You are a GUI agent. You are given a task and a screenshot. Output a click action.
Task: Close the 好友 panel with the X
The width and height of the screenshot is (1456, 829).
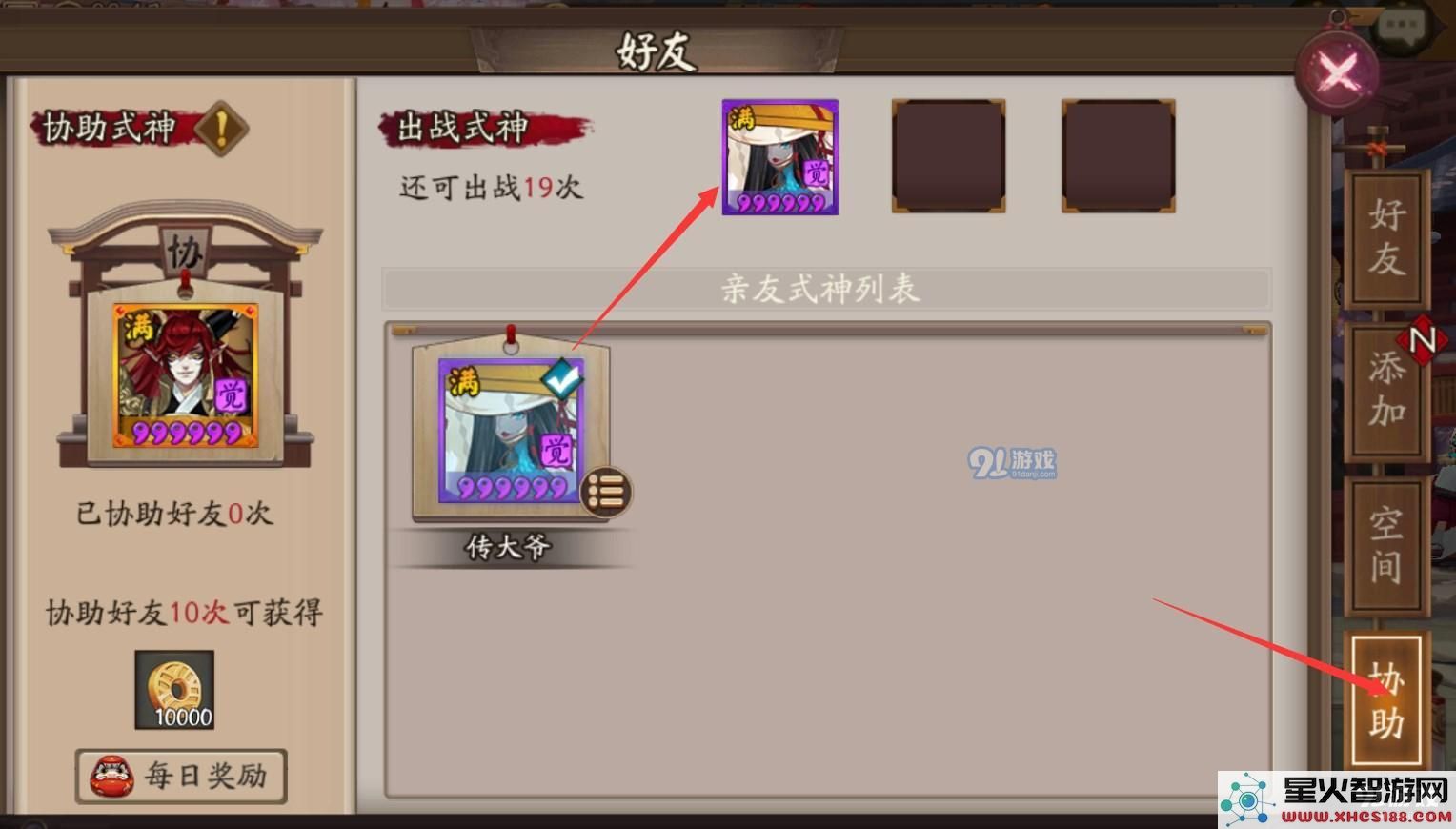pyautogui.click(x=1339, y=71)
